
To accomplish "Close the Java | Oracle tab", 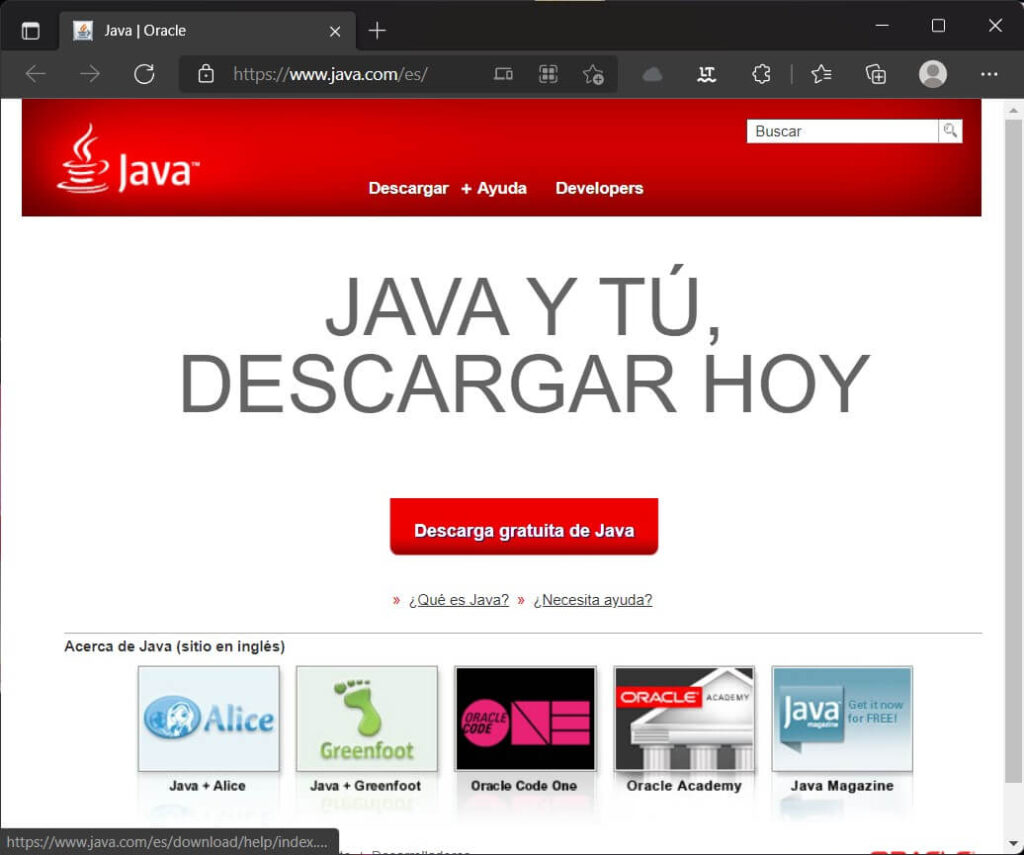I will coord(336,30).
